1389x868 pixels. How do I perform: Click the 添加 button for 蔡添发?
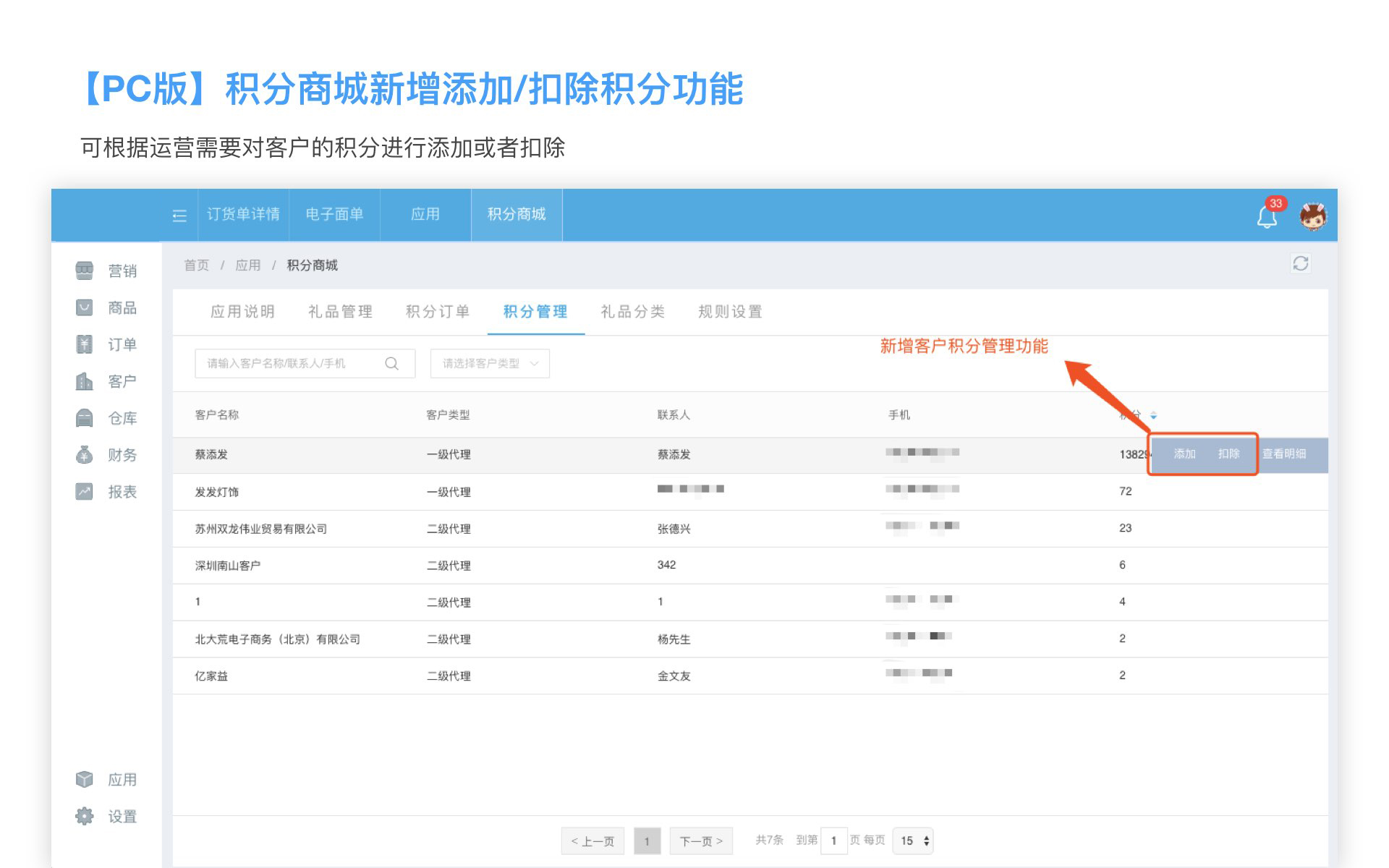click(1184, 454)
